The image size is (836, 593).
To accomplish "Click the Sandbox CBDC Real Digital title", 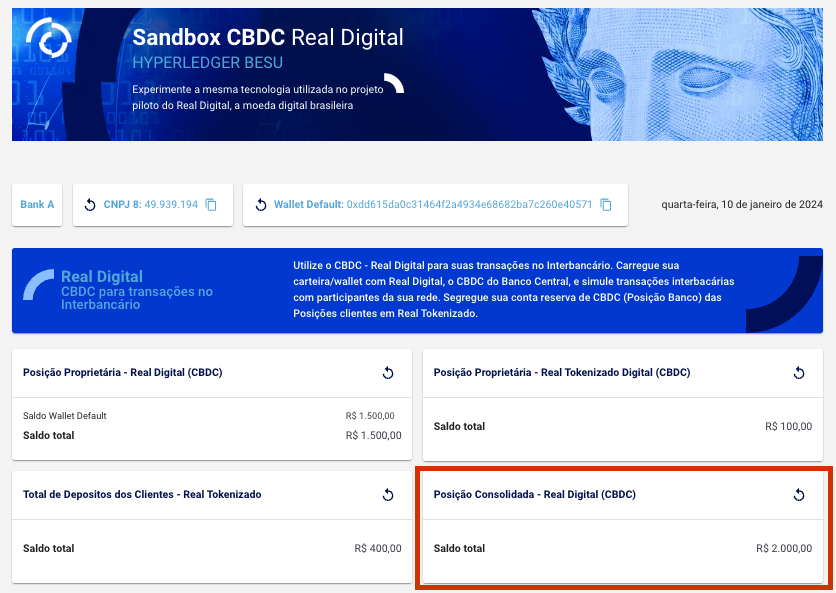I will click(x=268, y=38).
